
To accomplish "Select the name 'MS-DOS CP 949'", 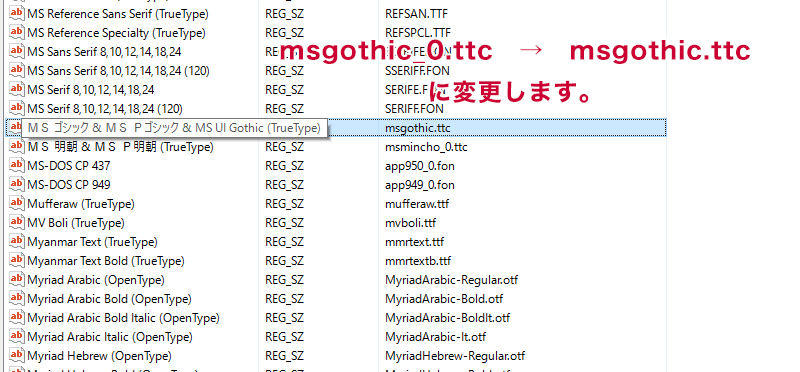I will (69, 185).
